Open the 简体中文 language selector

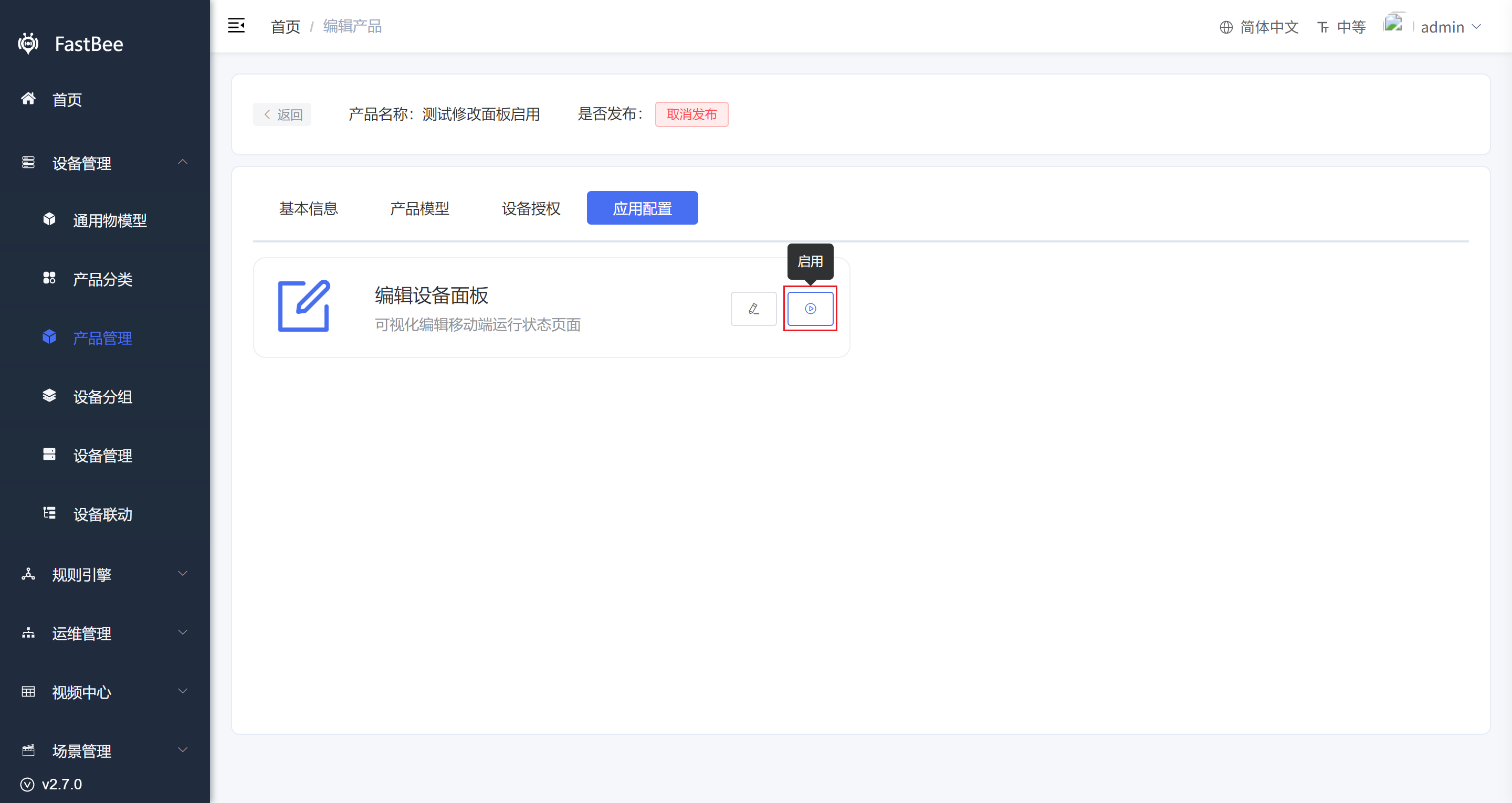coord(1259,27)
